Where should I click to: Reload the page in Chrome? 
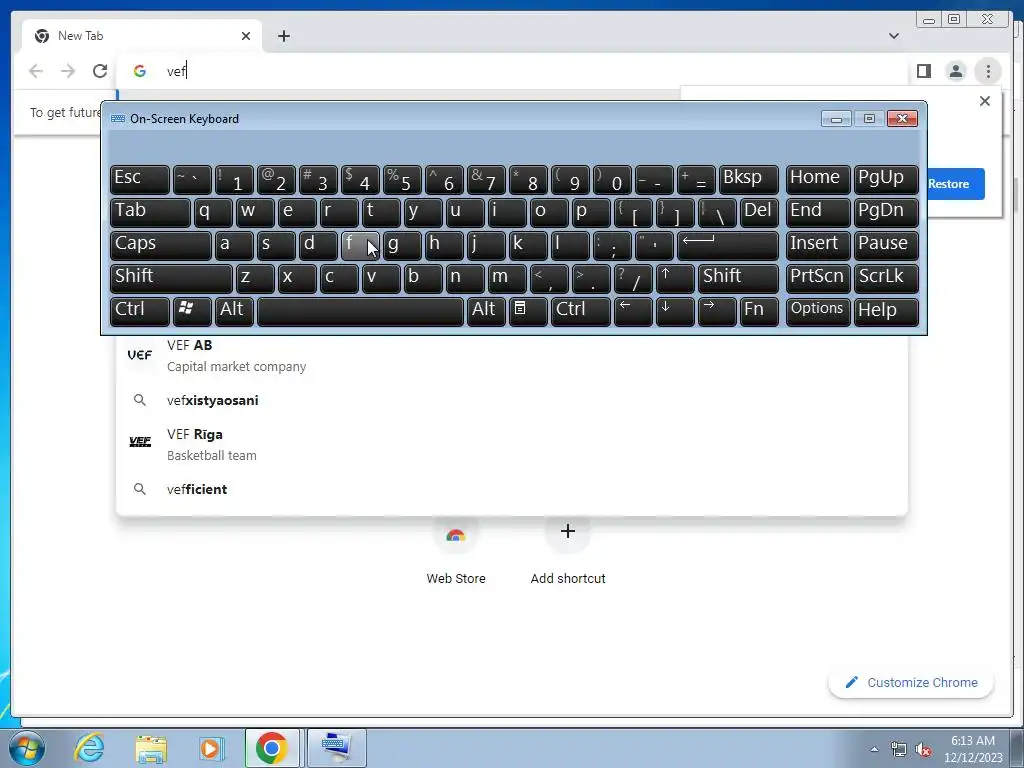click(x=100, y=71)
